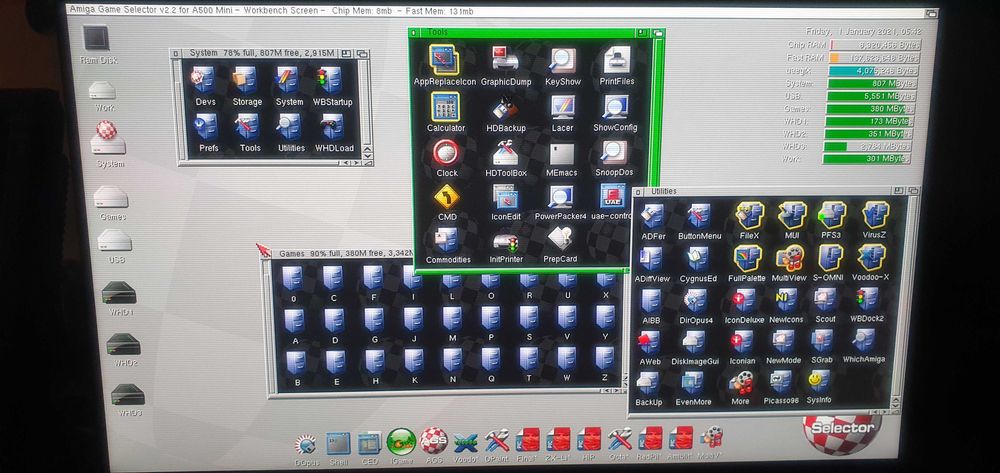Open the Ram Disk desktop icon
This screenshot has height=473, width=1000.
pyautogui.click(x=97, y=40)
